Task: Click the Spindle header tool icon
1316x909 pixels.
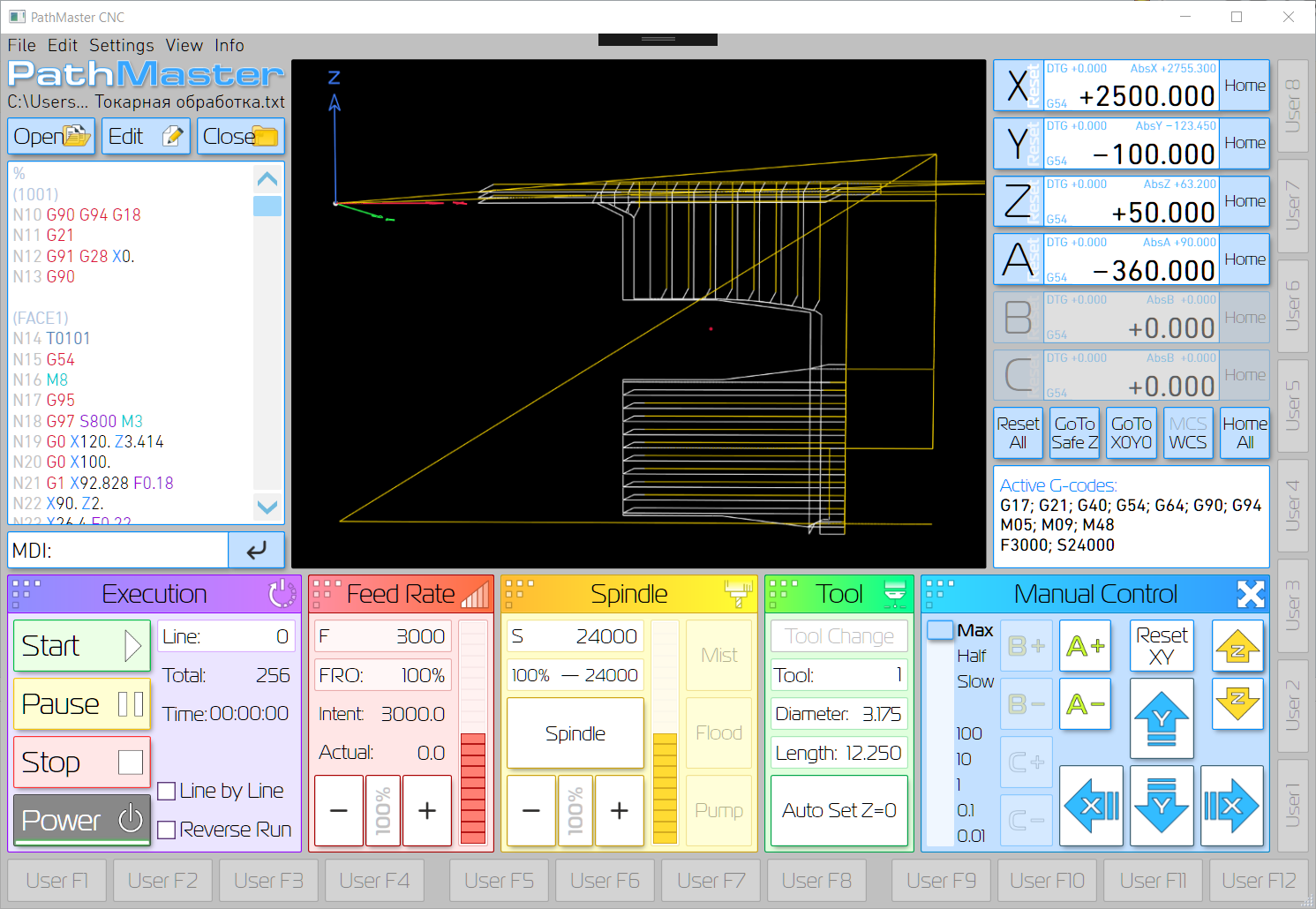Action: [738, 594]
